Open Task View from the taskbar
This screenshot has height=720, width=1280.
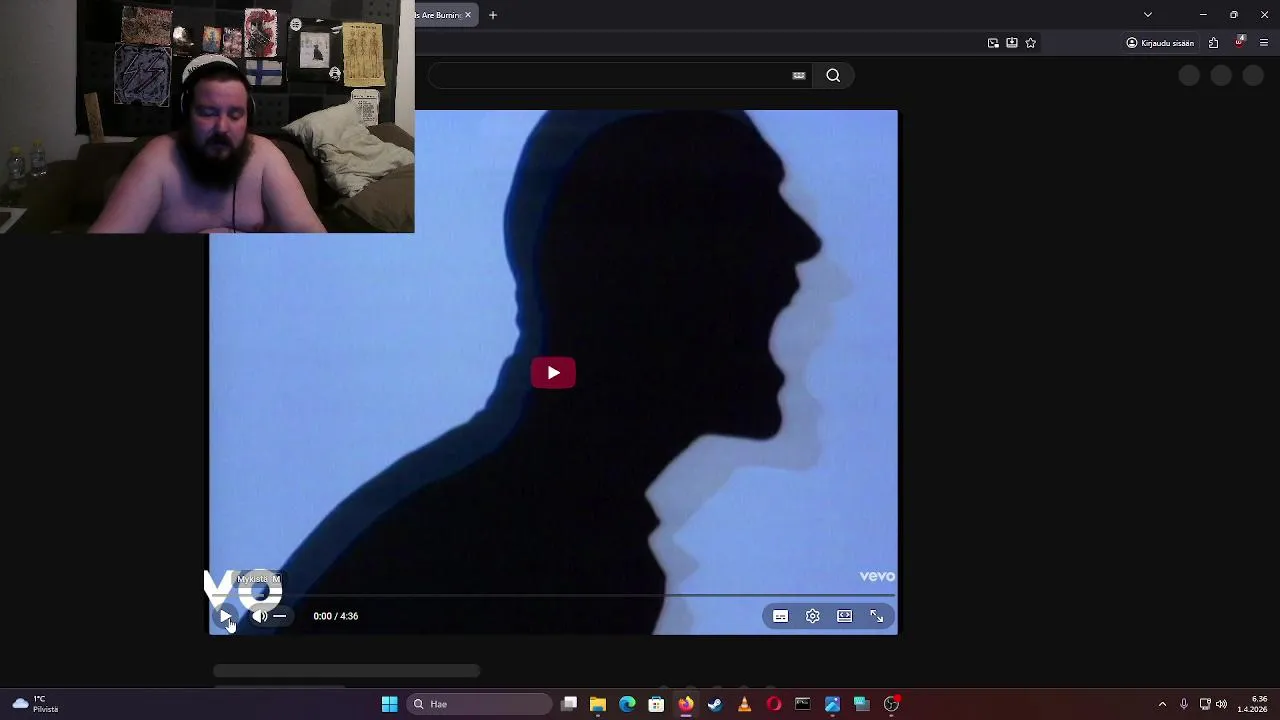tap(569, 704)
